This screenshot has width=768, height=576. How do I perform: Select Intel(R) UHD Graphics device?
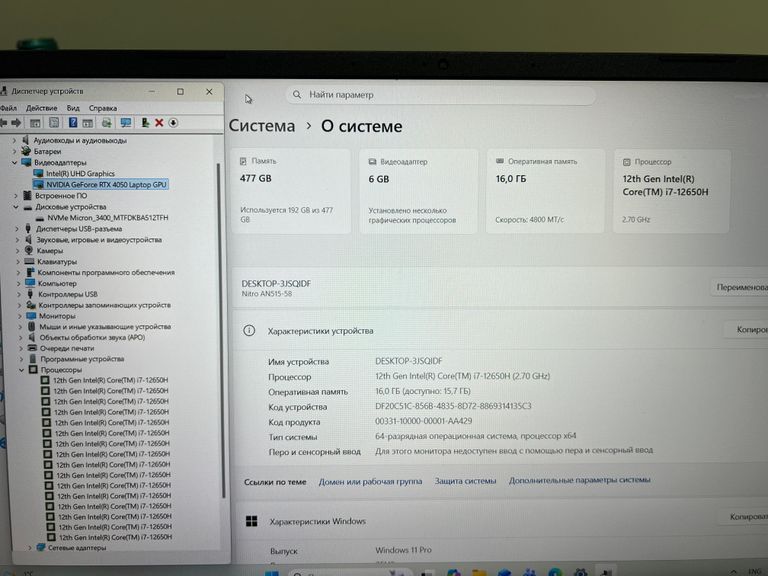[80, 173]
